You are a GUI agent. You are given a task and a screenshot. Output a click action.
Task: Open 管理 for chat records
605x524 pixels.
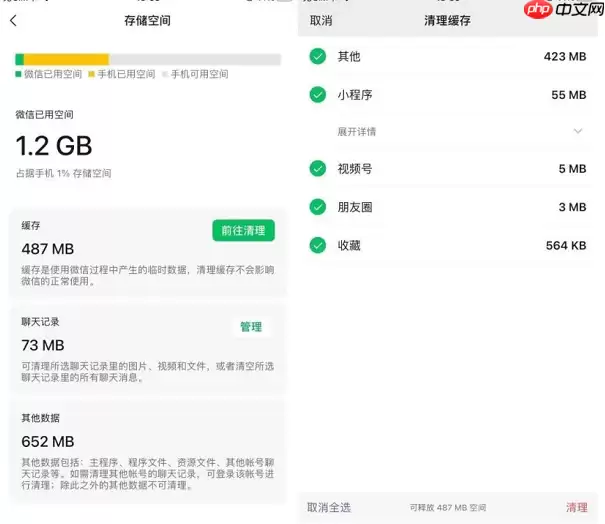tap(251, 327)
